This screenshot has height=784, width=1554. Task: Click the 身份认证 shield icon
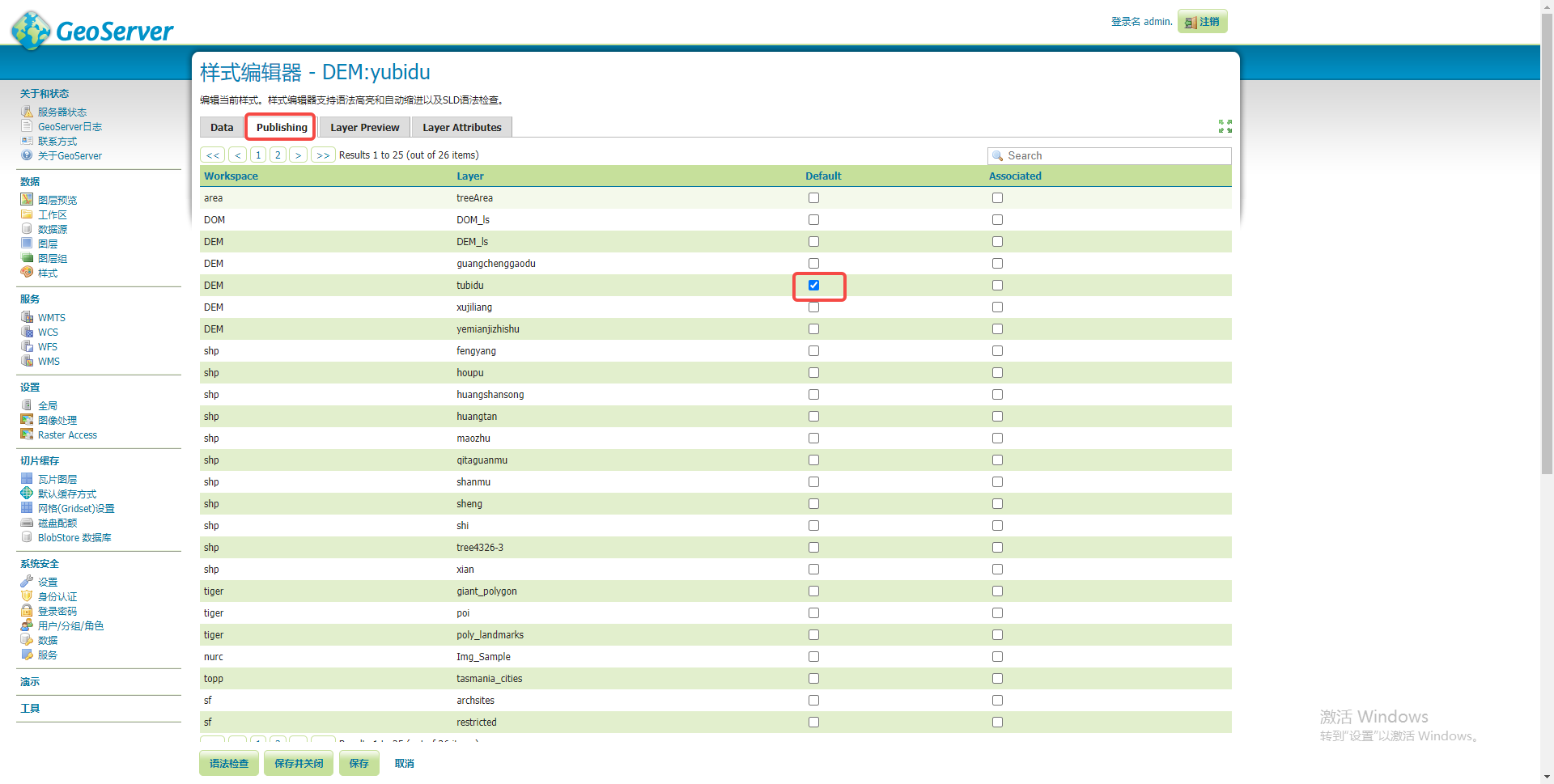point(27,596)
